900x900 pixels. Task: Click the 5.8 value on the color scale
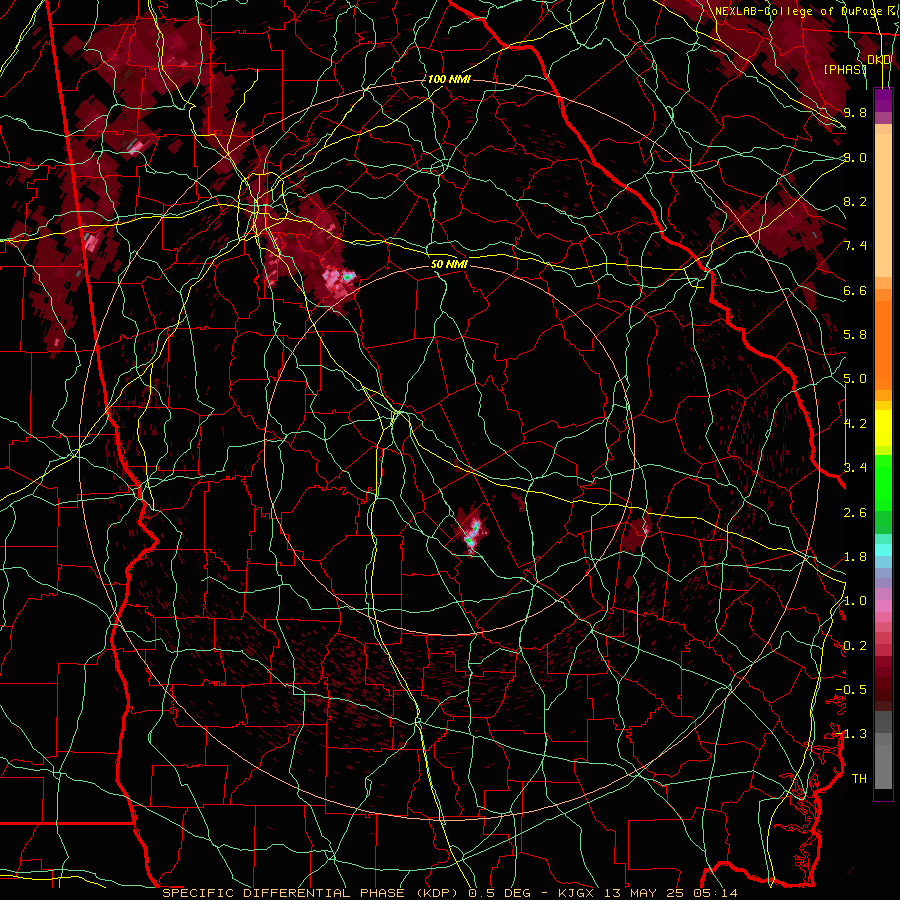coord(855,335)
